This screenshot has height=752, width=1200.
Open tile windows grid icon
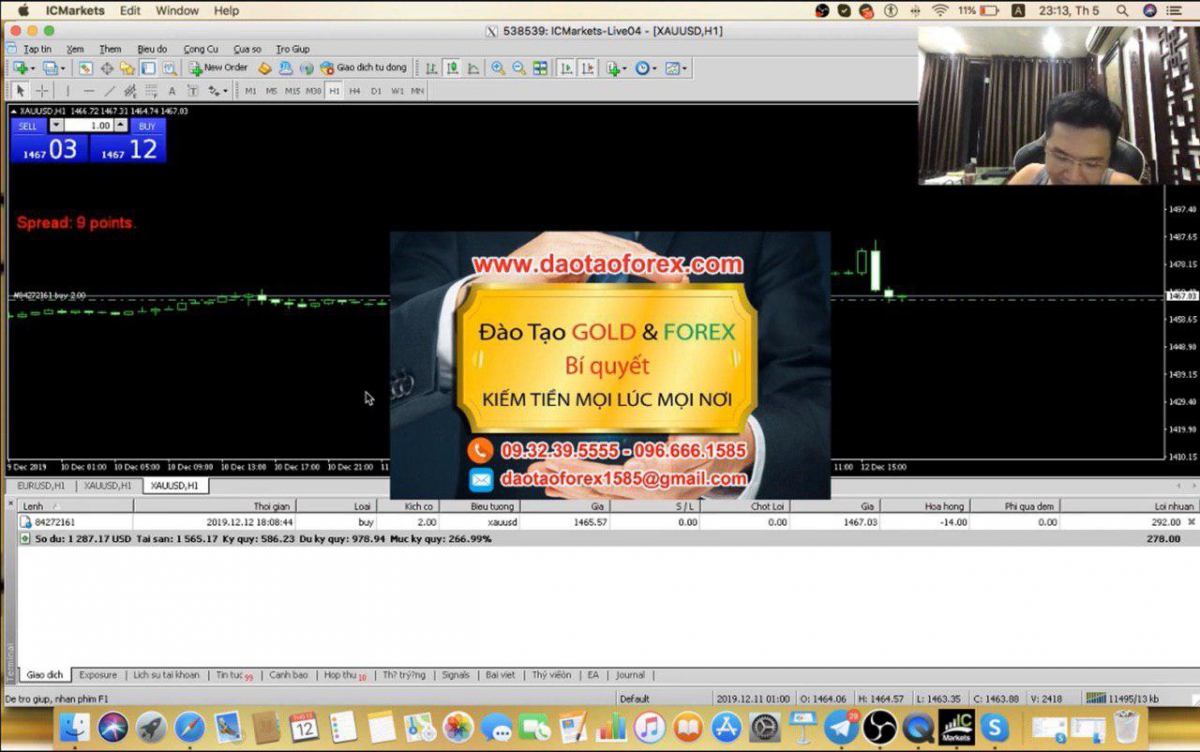540,68
